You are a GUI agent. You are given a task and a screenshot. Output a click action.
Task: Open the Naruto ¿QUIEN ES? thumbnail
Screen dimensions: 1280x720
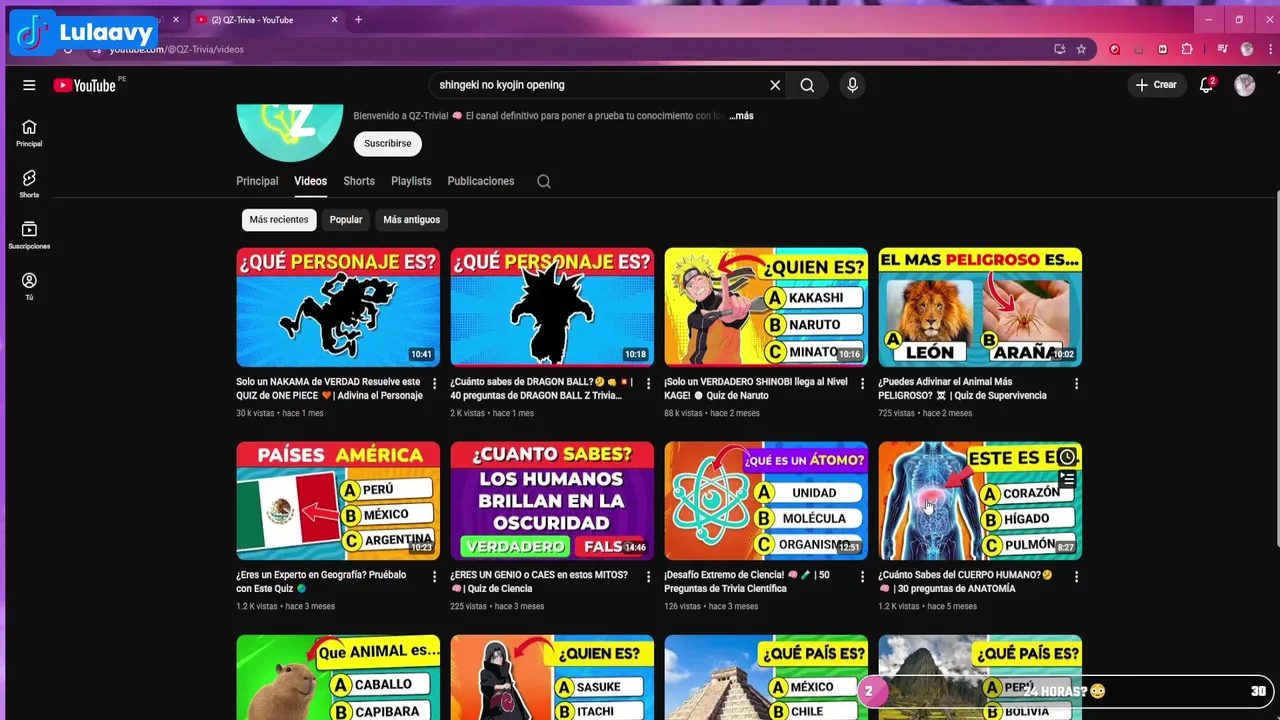pyautogui.click(x=766, y=307)
